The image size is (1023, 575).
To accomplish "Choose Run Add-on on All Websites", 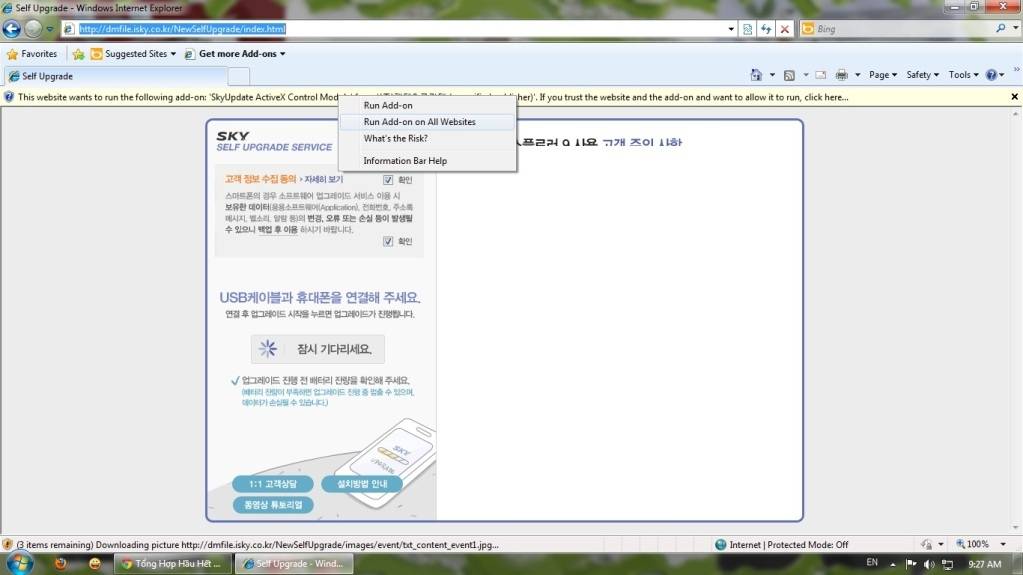I will tap(427, 122).
